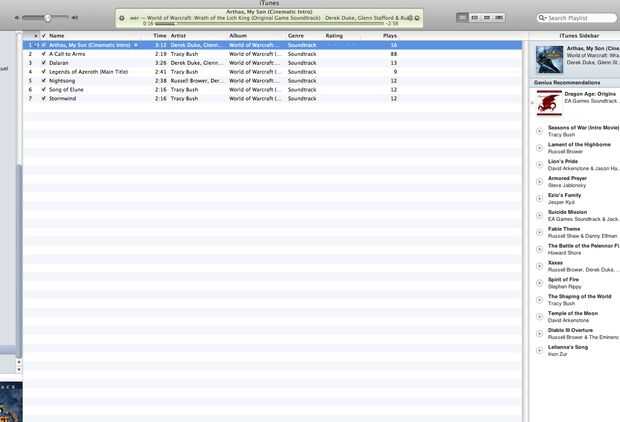Open Diablo III Overture title link
The width and height of the screenshot is (620, 422).
click(x=570, y=330)
